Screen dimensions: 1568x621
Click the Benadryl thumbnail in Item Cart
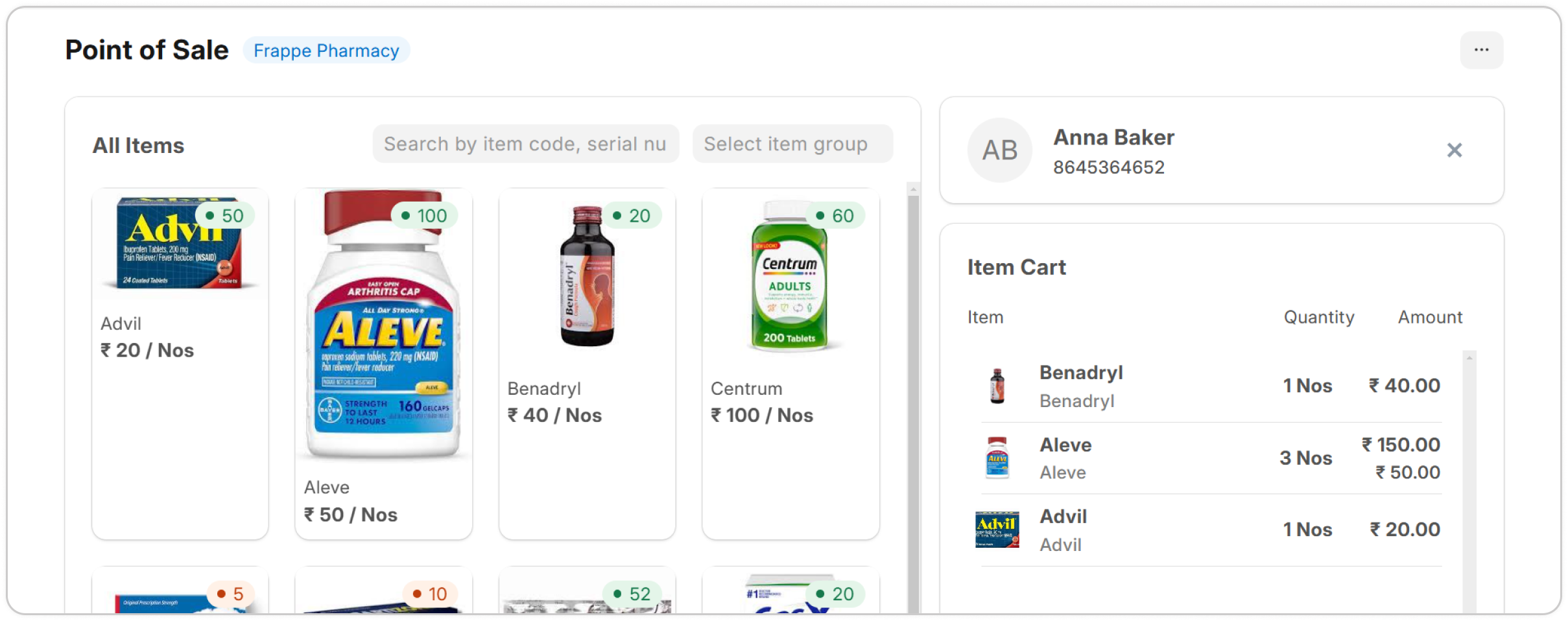(x=997, y=386)
